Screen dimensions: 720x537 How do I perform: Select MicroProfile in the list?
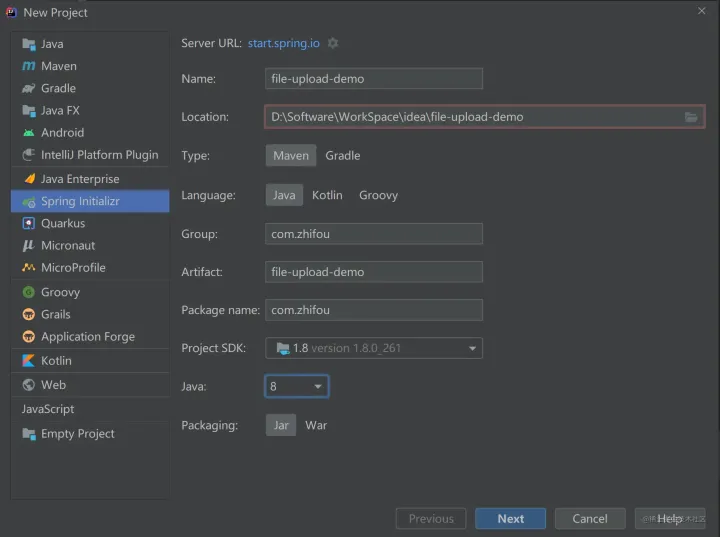(90, 267)
